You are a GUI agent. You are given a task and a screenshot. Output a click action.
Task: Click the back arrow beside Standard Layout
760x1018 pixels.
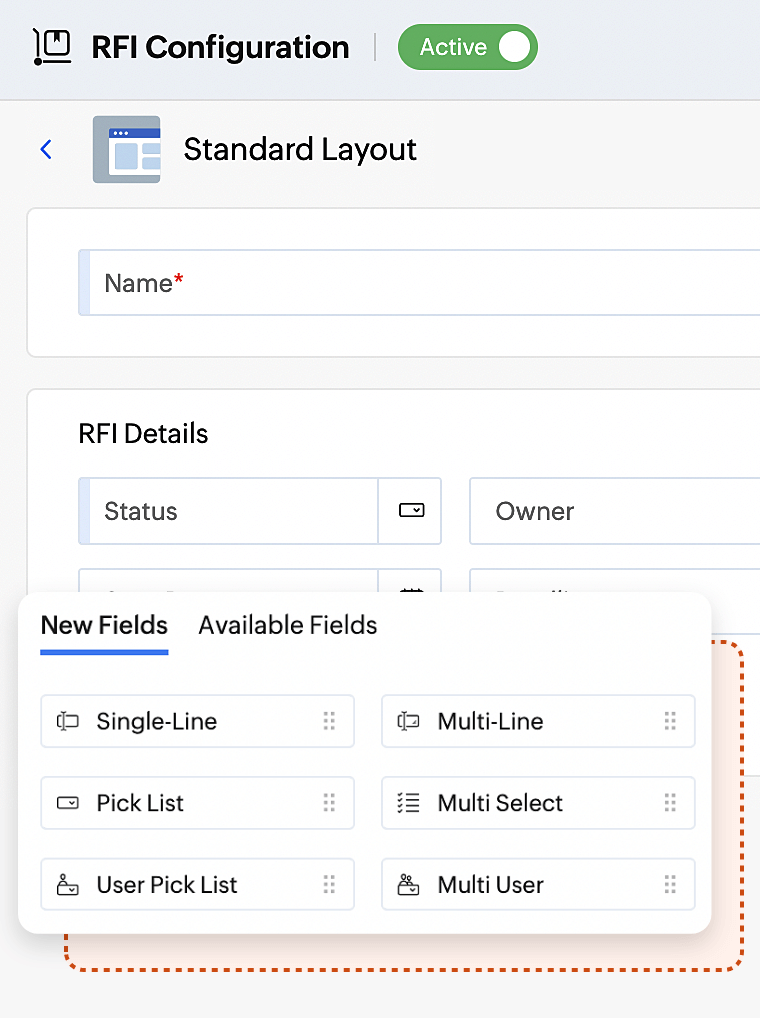click(45, 148)
